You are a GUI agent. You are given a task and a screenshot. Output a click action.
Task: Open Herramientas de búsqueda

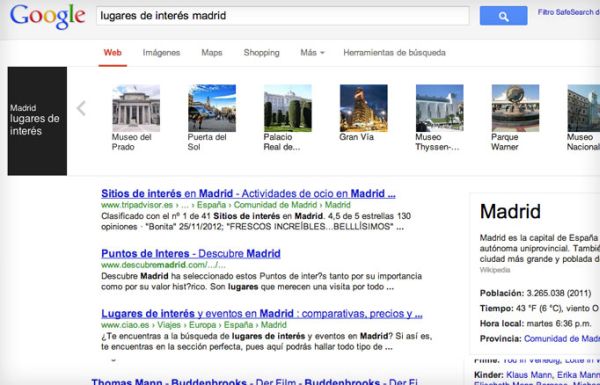tap(394, 53)
